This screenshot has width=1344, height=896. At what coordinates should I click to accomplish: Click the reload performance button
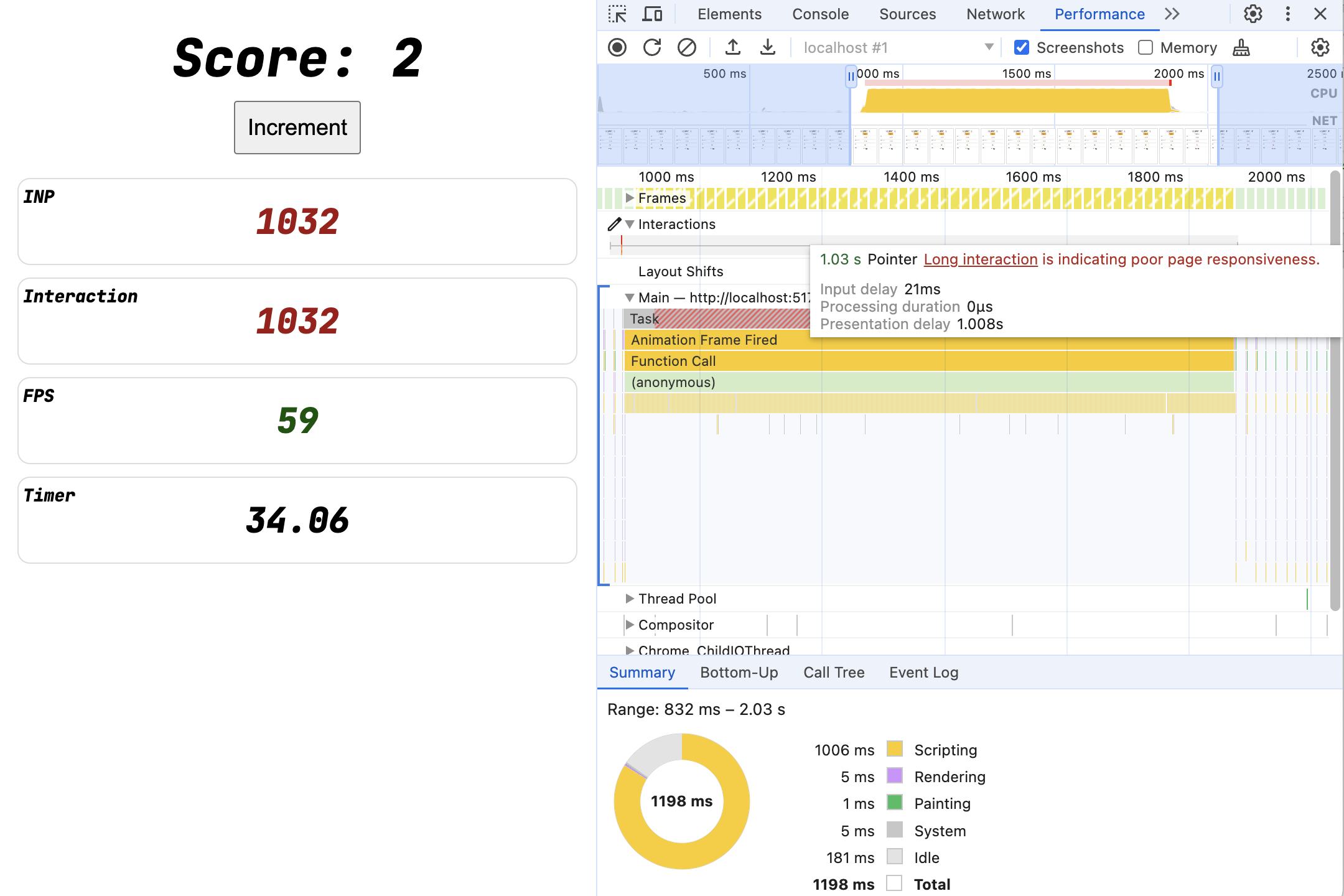tap(651, 47)
